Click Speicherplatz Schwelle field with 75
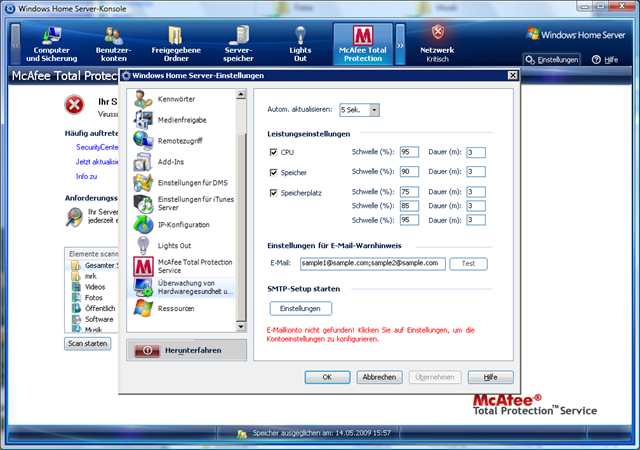The image size is (640, 450). pyautogui.click(x=409, y=192)
